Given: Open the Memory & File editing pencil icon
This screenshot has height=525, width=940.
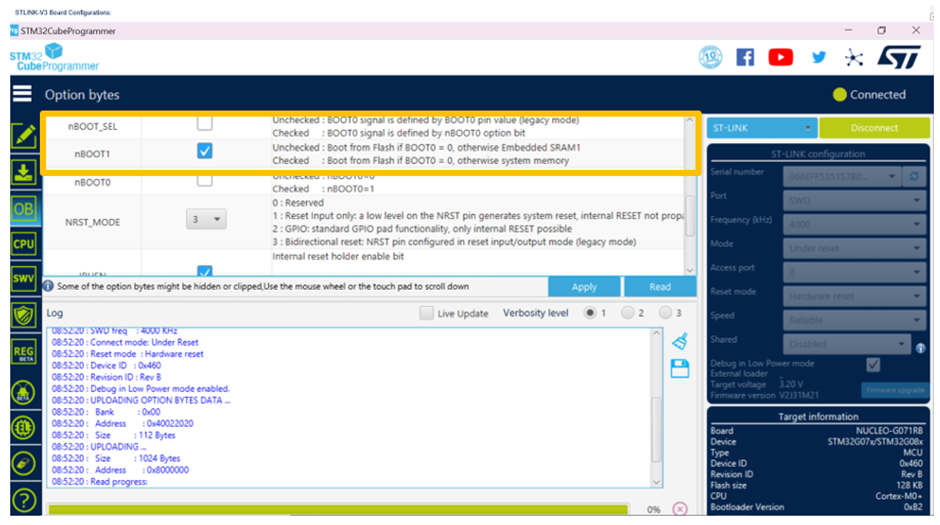Looking at the screenshot, I should point(24,135).
